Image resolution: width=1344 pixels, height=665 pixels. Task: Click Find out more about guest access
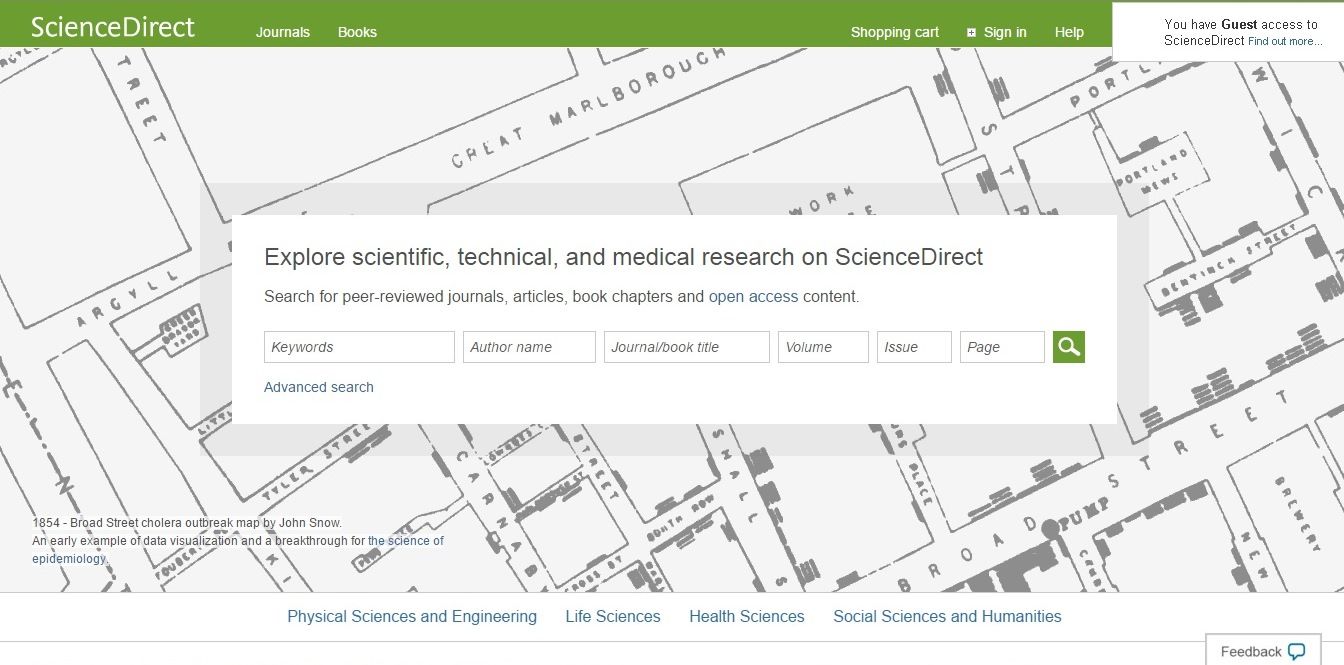1285,41
